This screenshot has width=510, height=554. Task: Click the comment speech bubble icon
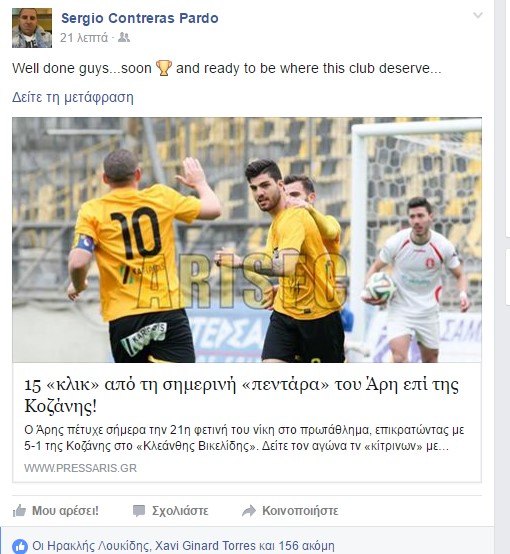139,511
